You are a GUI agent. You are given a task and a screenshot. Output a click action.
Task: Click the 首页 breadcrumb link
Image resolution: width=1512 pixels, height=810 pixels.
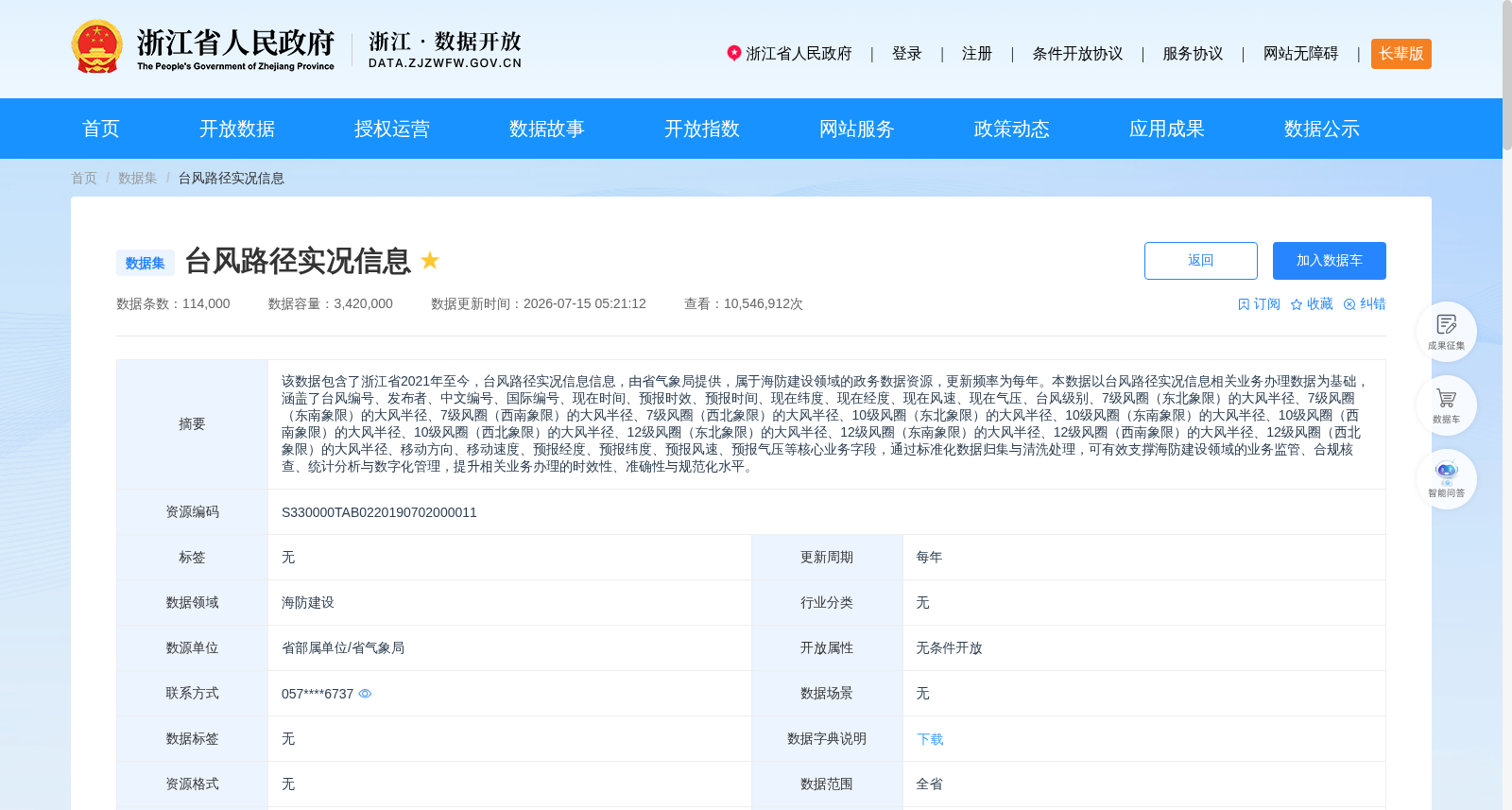tap(84, 178)
